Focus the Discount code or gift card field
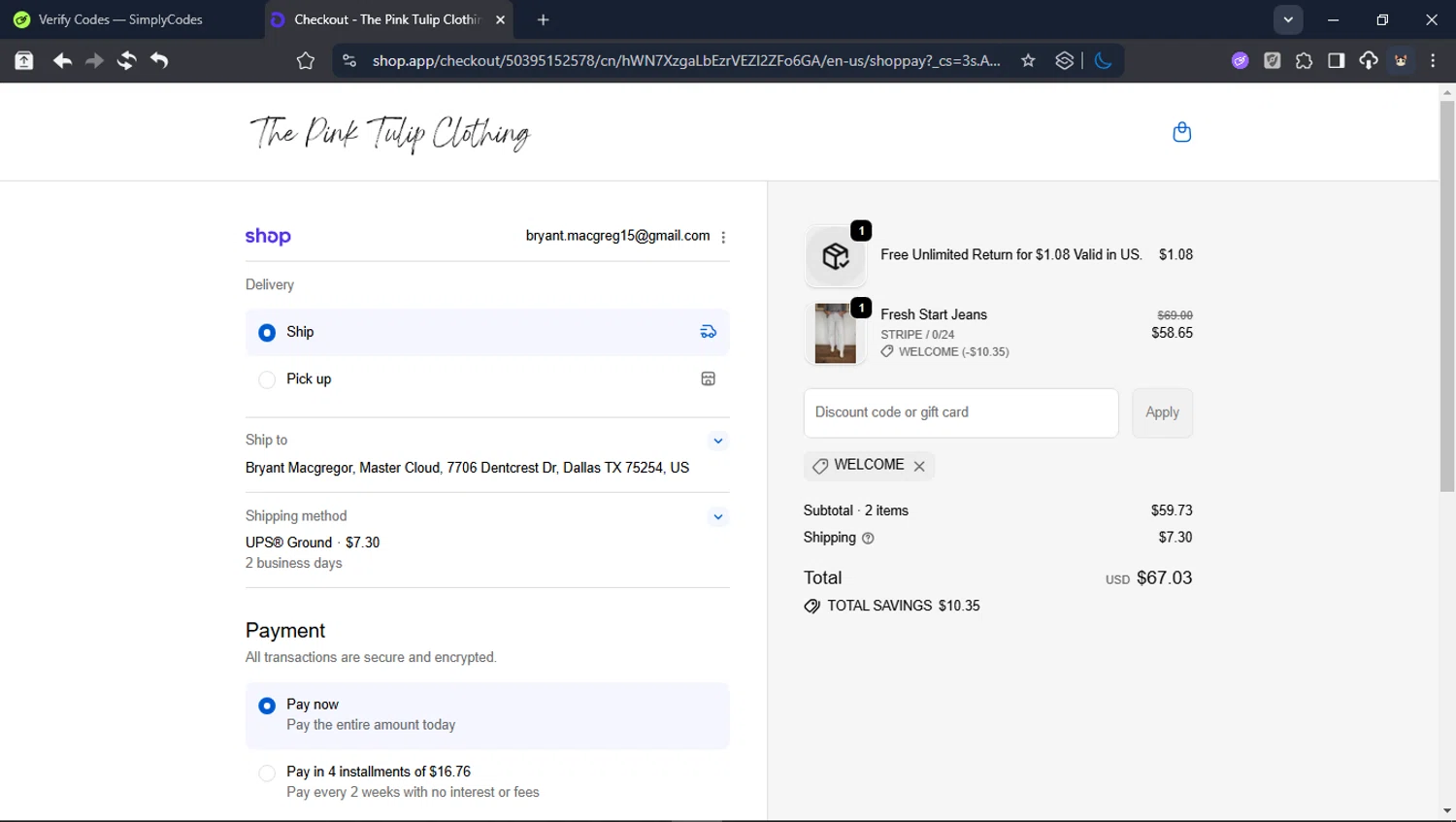Viewport: 1456px width, 822px height. pyautogui.click(x=961, y=412)
